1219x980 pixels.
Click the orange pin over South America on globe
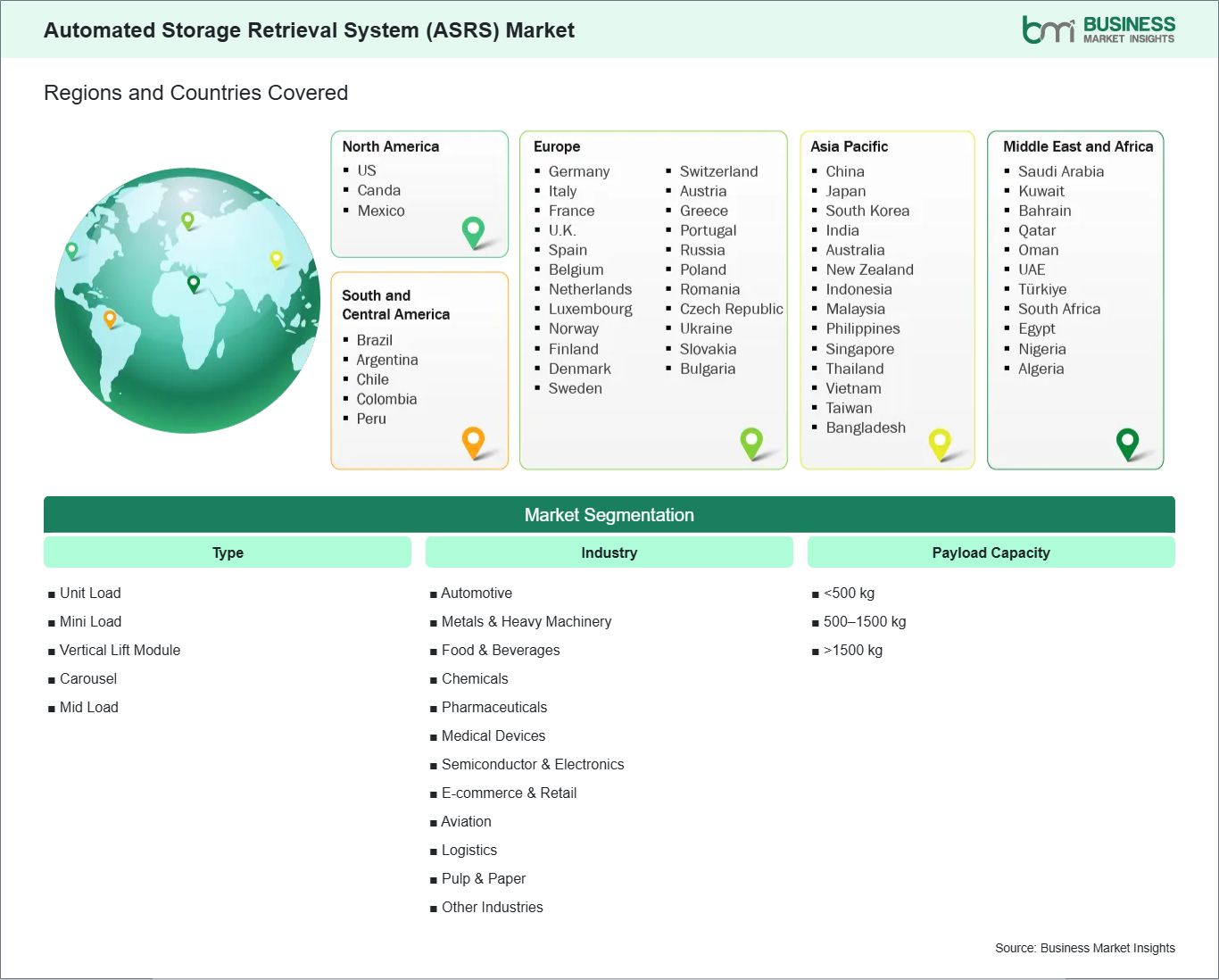click(110, 318)
